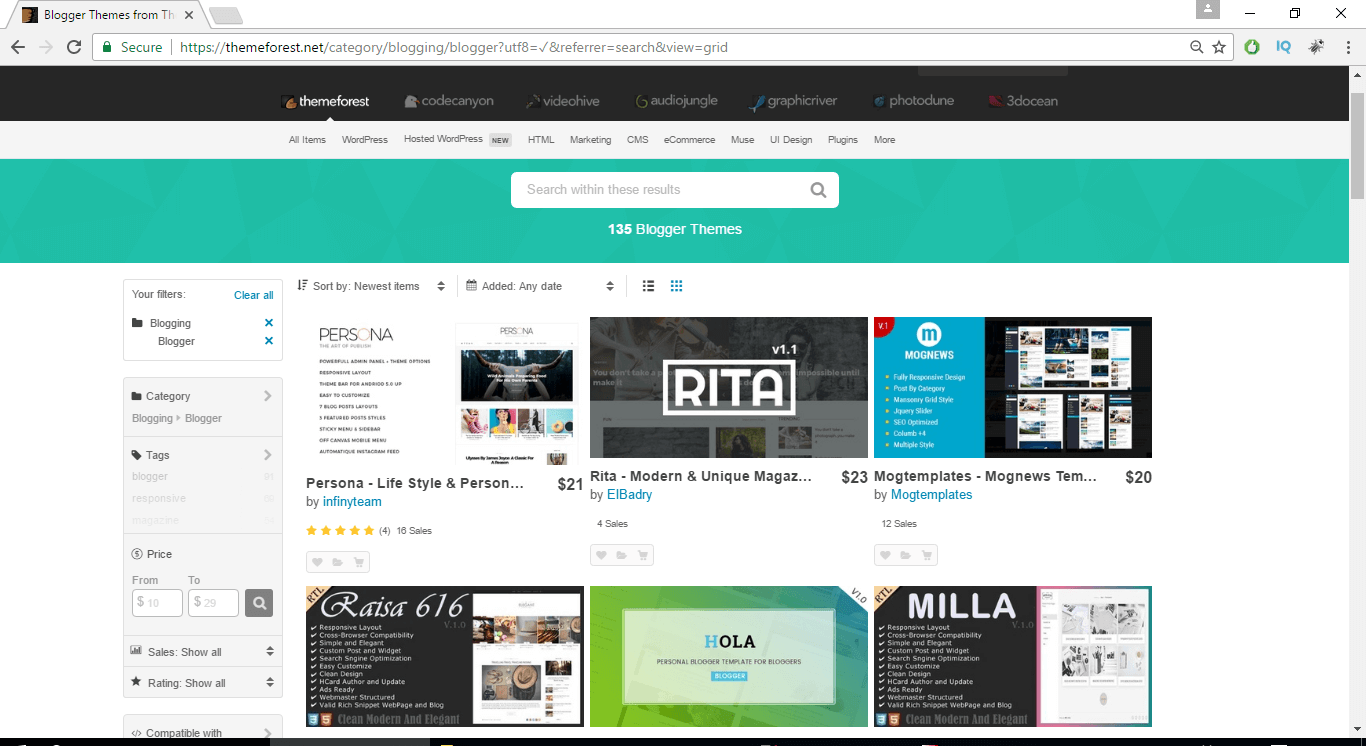This screenshot has height=746, width=1366.
Task: Favorite the Mogtemplates theme heart icon
Action: 885,555
